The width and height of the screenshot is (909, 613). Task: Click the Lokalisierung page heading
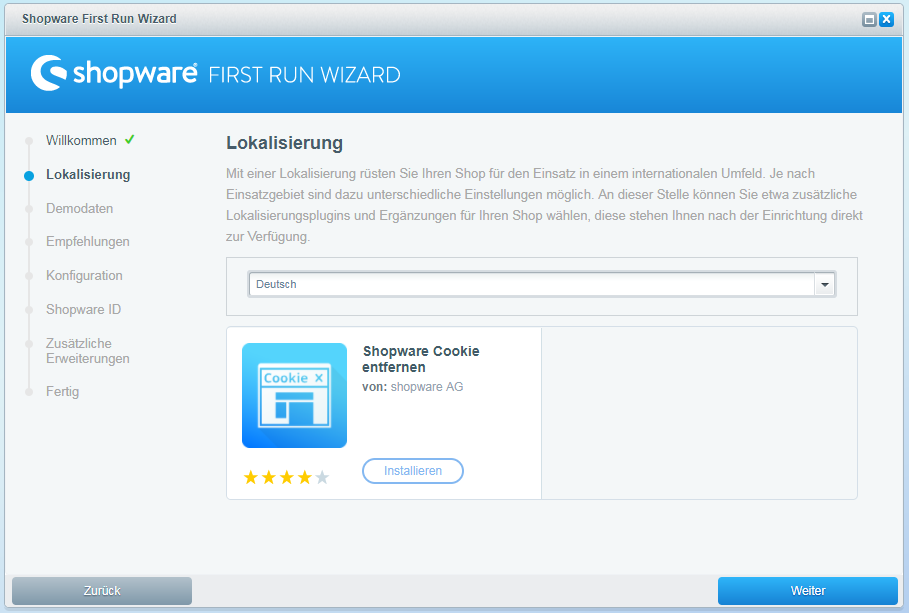(x=285, y=143)
